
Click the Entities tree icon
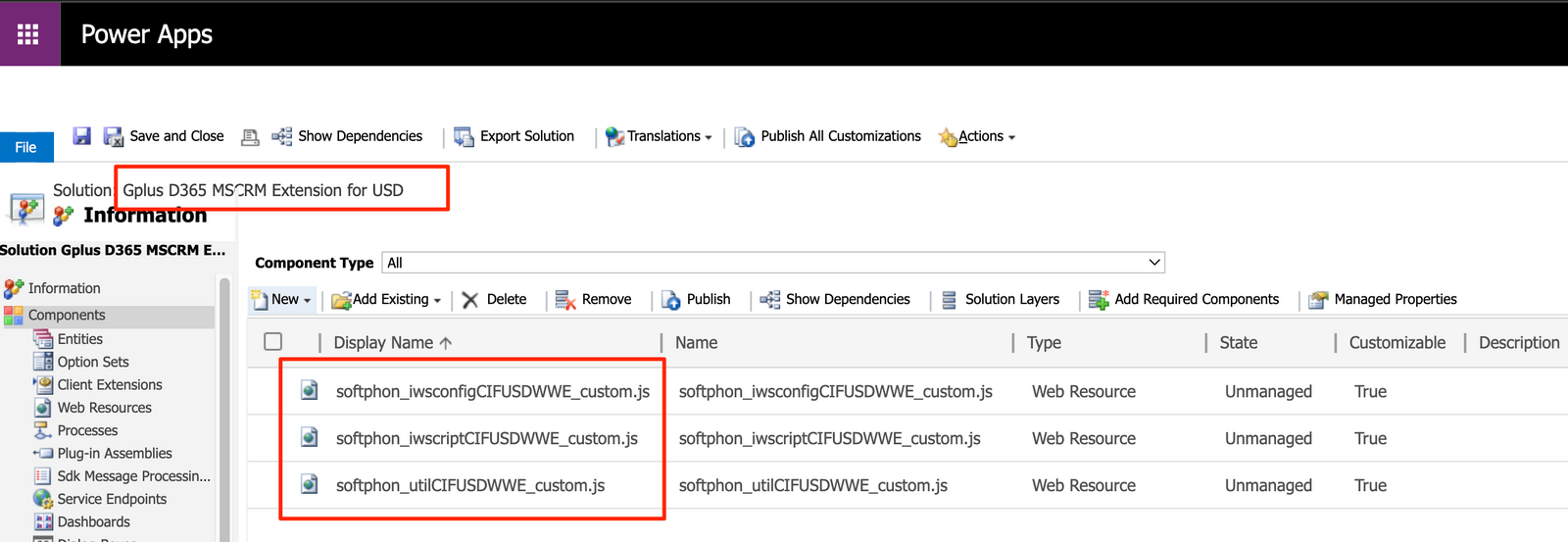tap(43, 339)
